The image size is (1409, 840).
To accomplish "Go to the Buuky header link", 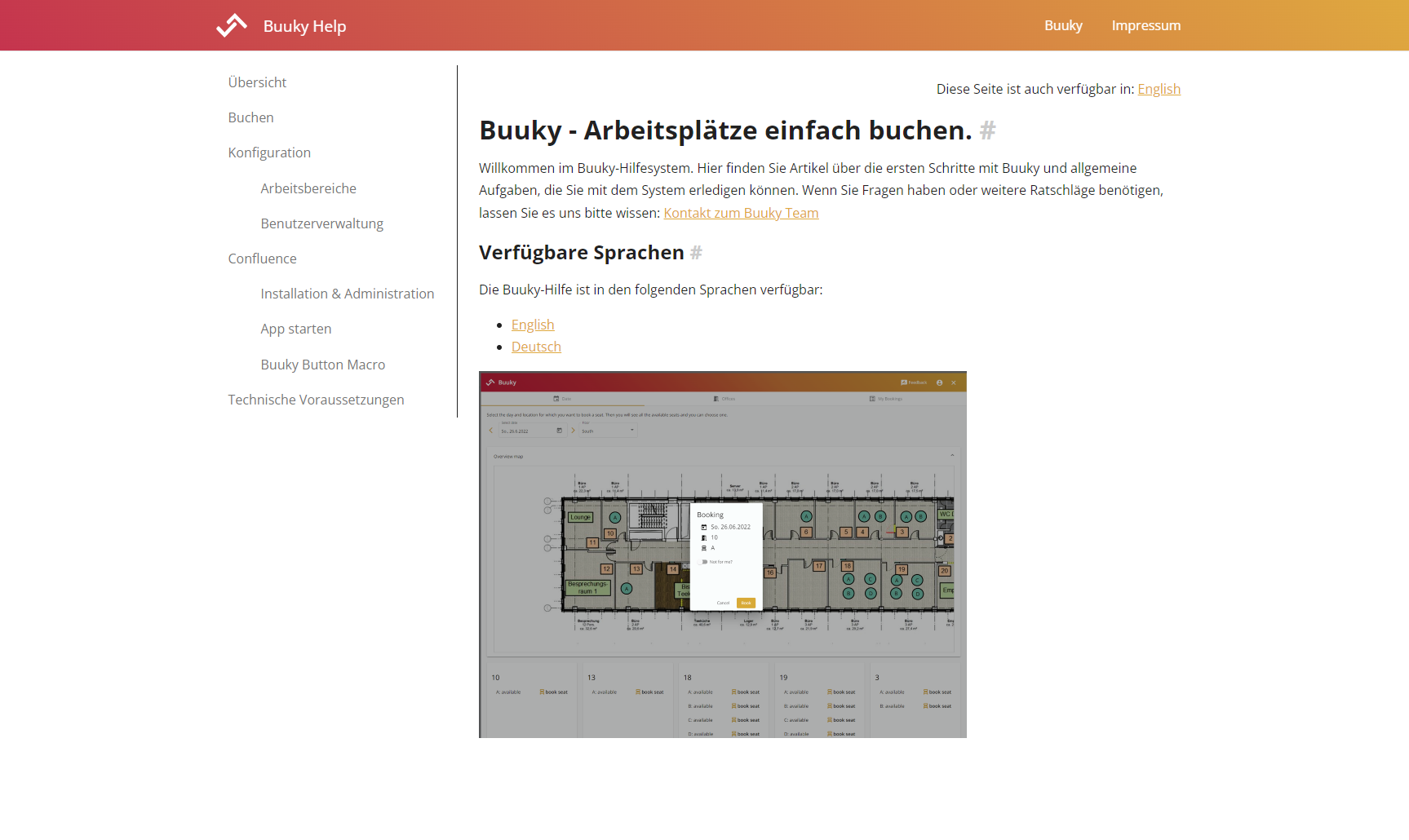I will pyautogui.click(x=1063, y=25).
